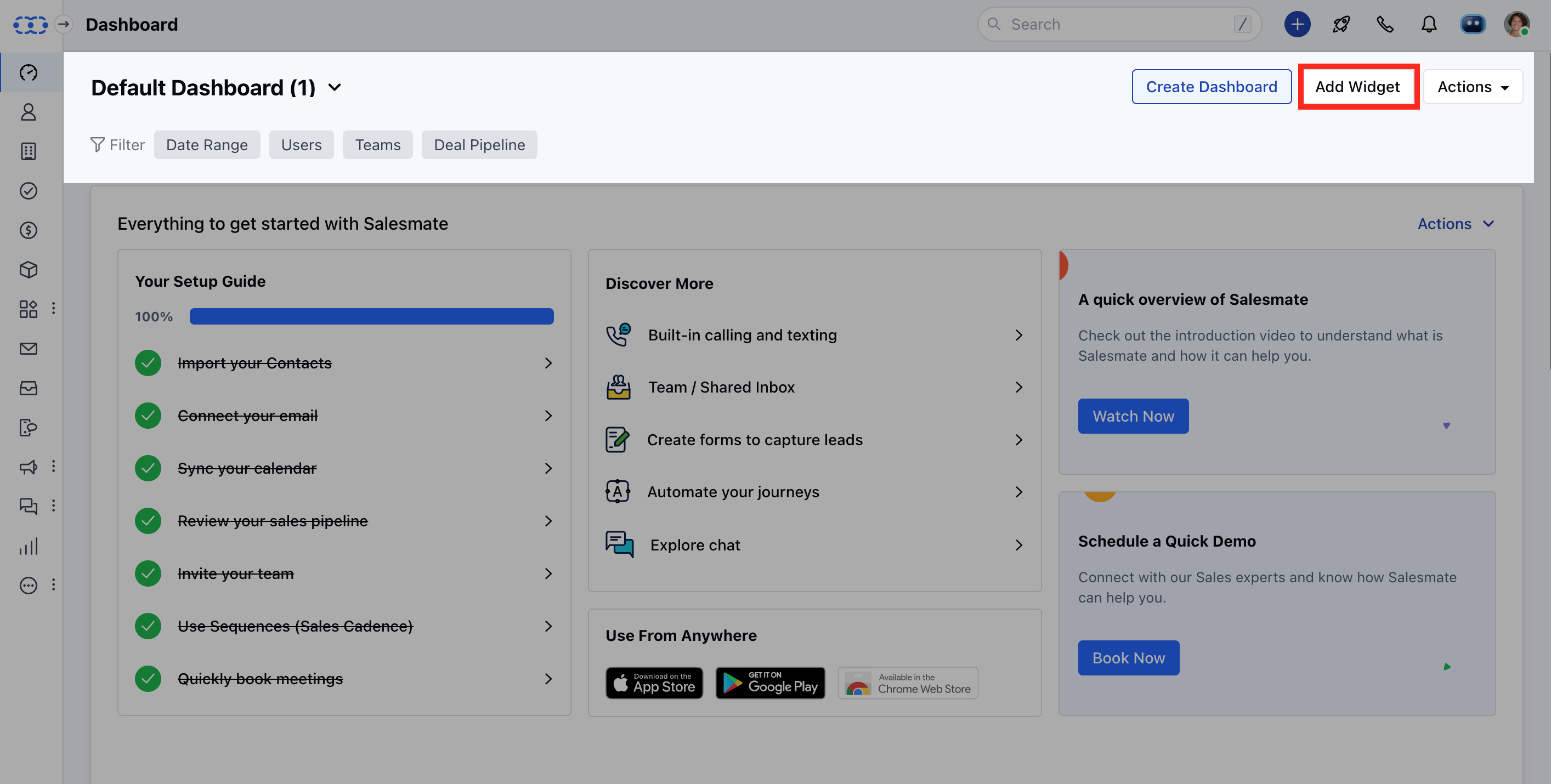Click green check beside Review your sales pipeline
The height and width of the screenshot is (784, 1551).
[148, 520]
